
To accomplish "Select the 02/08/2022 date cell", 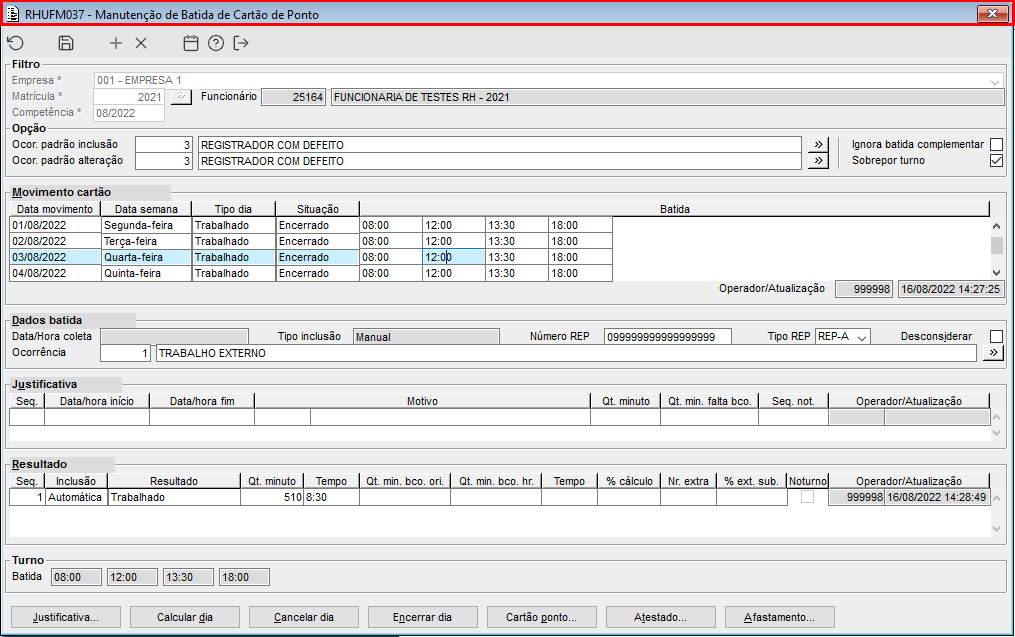I will point(56,241).
